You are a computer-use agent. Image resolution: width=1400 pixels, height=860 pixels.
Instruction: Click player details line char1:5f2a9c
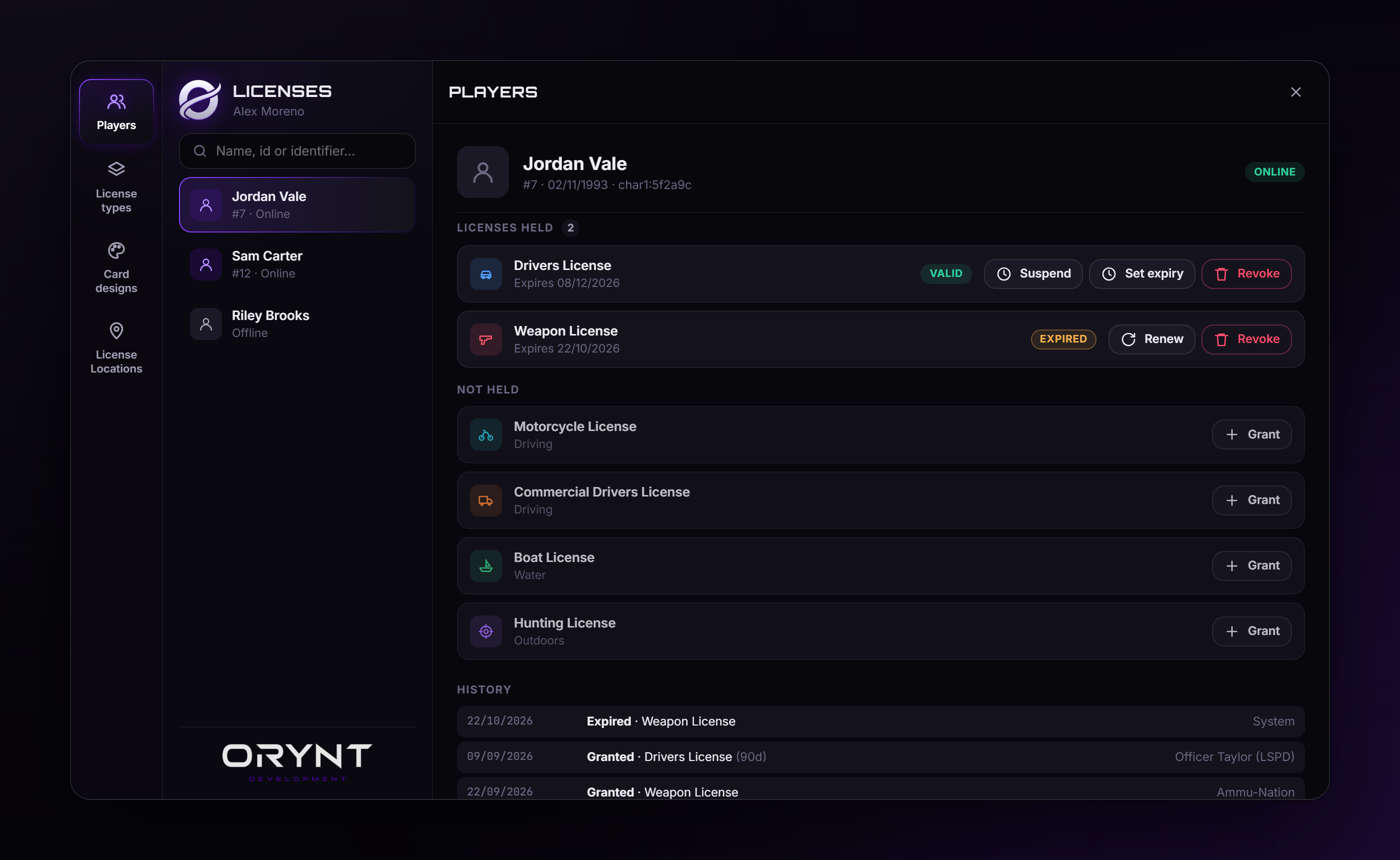tap(654, 185)
